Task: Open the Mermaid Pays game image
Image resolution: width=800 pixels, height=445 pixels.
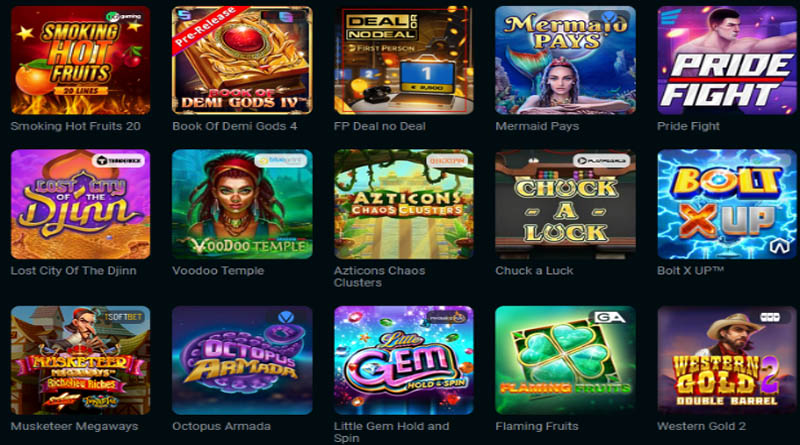Action: click(565, 60)
